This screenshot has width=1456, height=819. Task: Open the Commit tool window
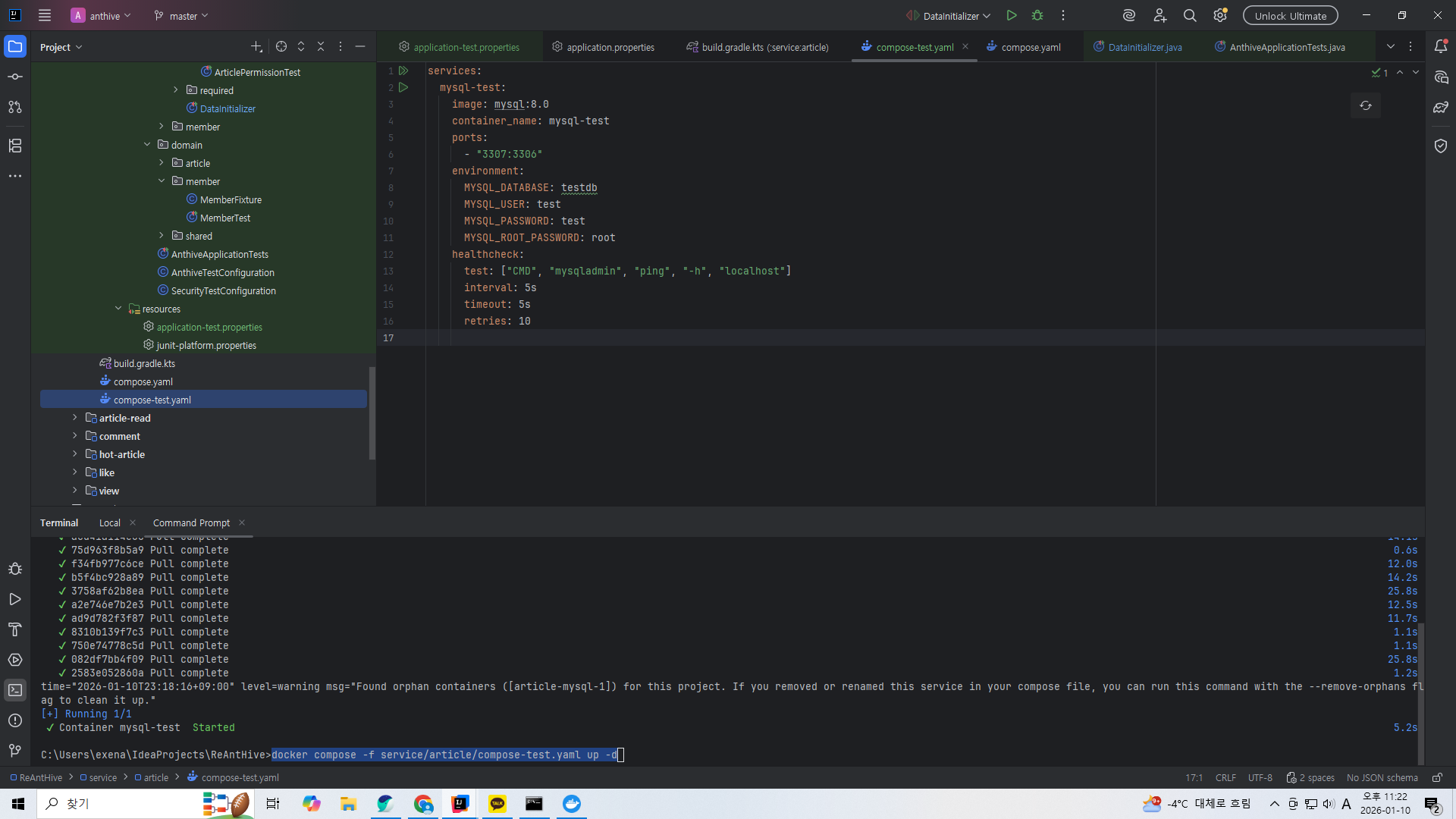(x=15, y=77)
